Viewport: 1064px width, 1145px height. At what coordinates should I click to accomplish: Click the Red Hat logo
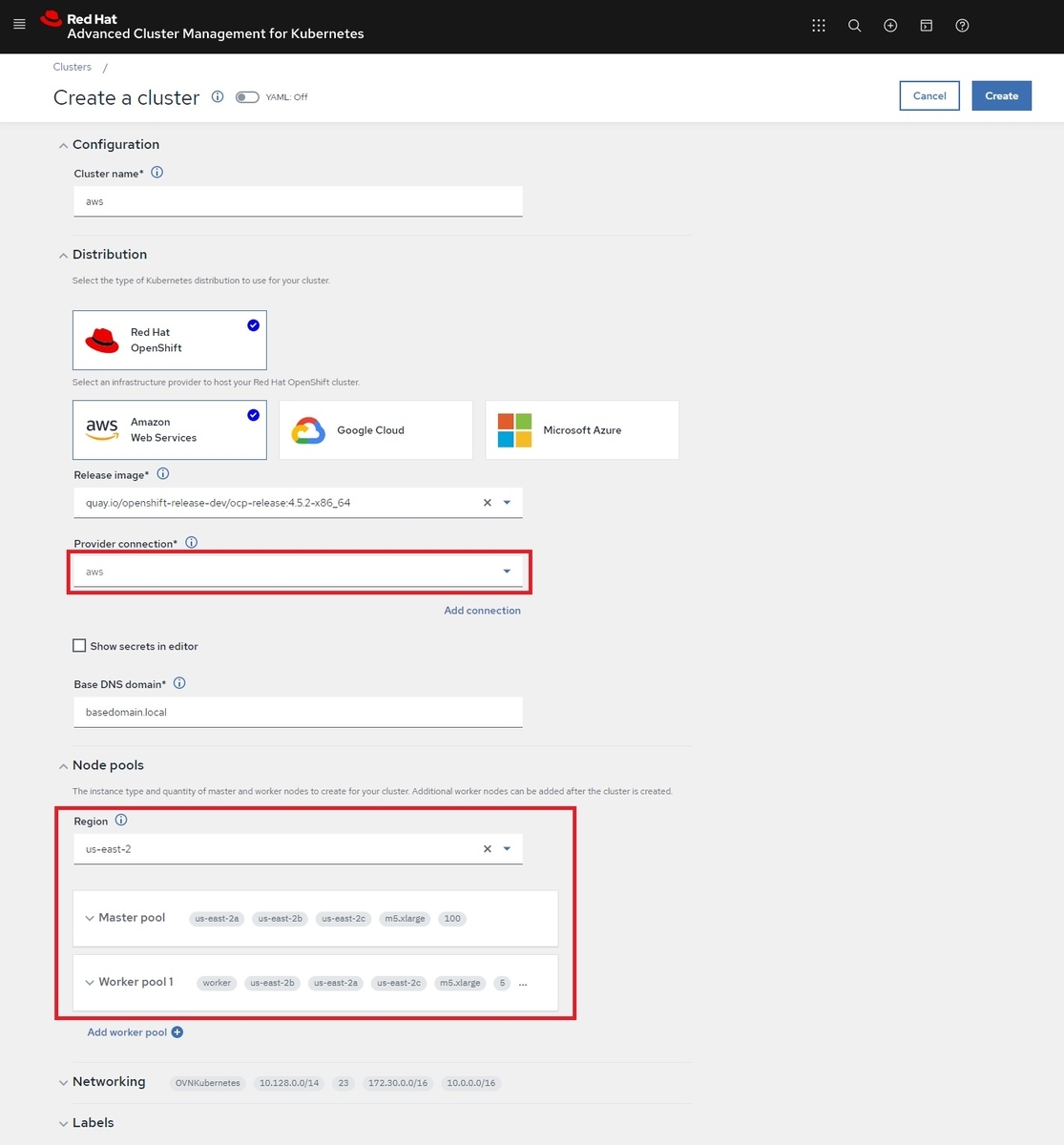point(52,18)
